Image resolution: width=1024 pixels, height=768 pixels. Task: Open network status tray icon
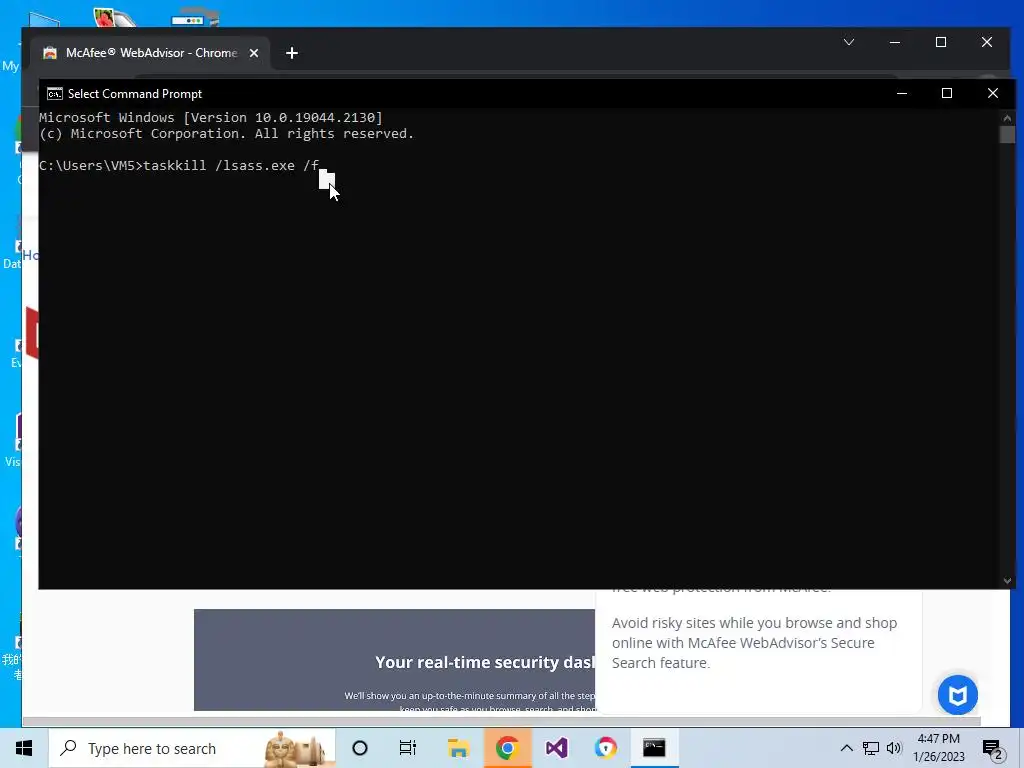(871, 748)
